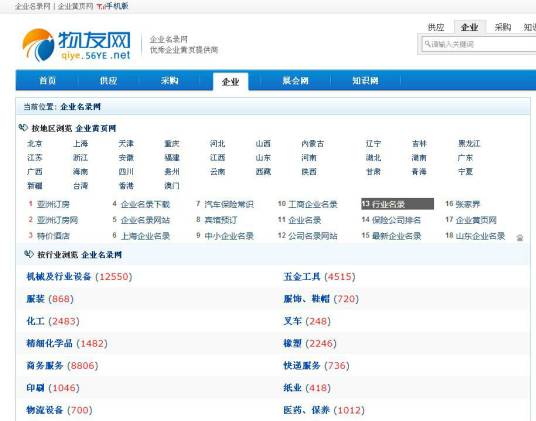Browse companies in 河北
Screen dimensions: 536x421
coord(217,144)
